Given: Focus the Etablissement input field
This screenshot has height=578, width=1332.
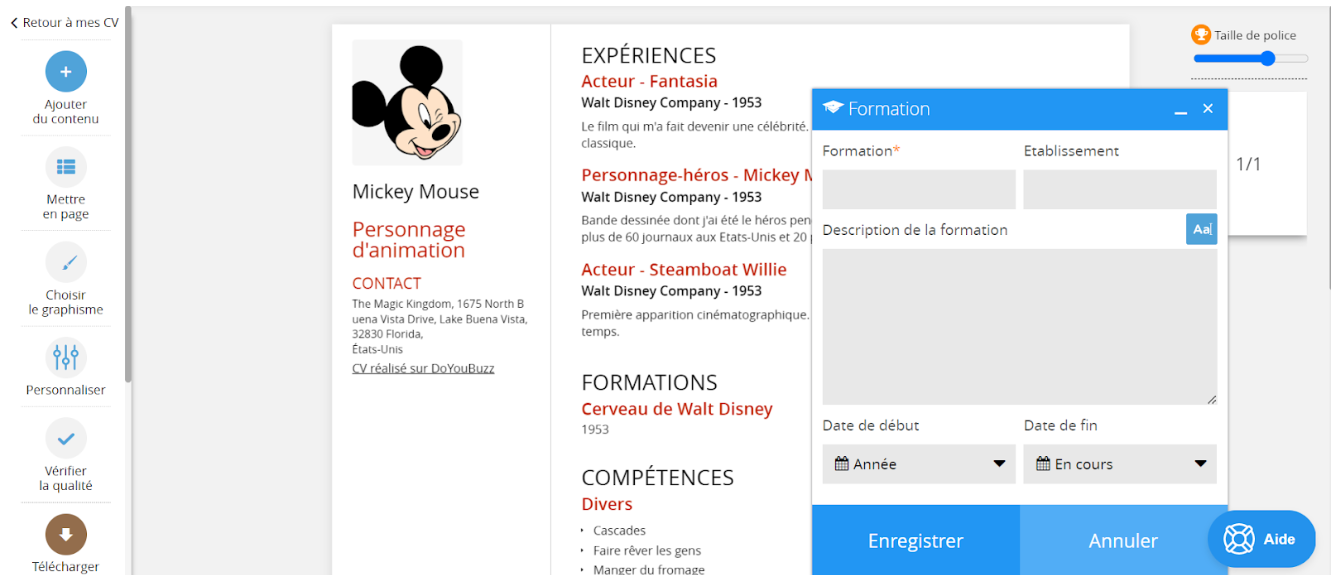Looking at the screenshot, I should 1120,189.
